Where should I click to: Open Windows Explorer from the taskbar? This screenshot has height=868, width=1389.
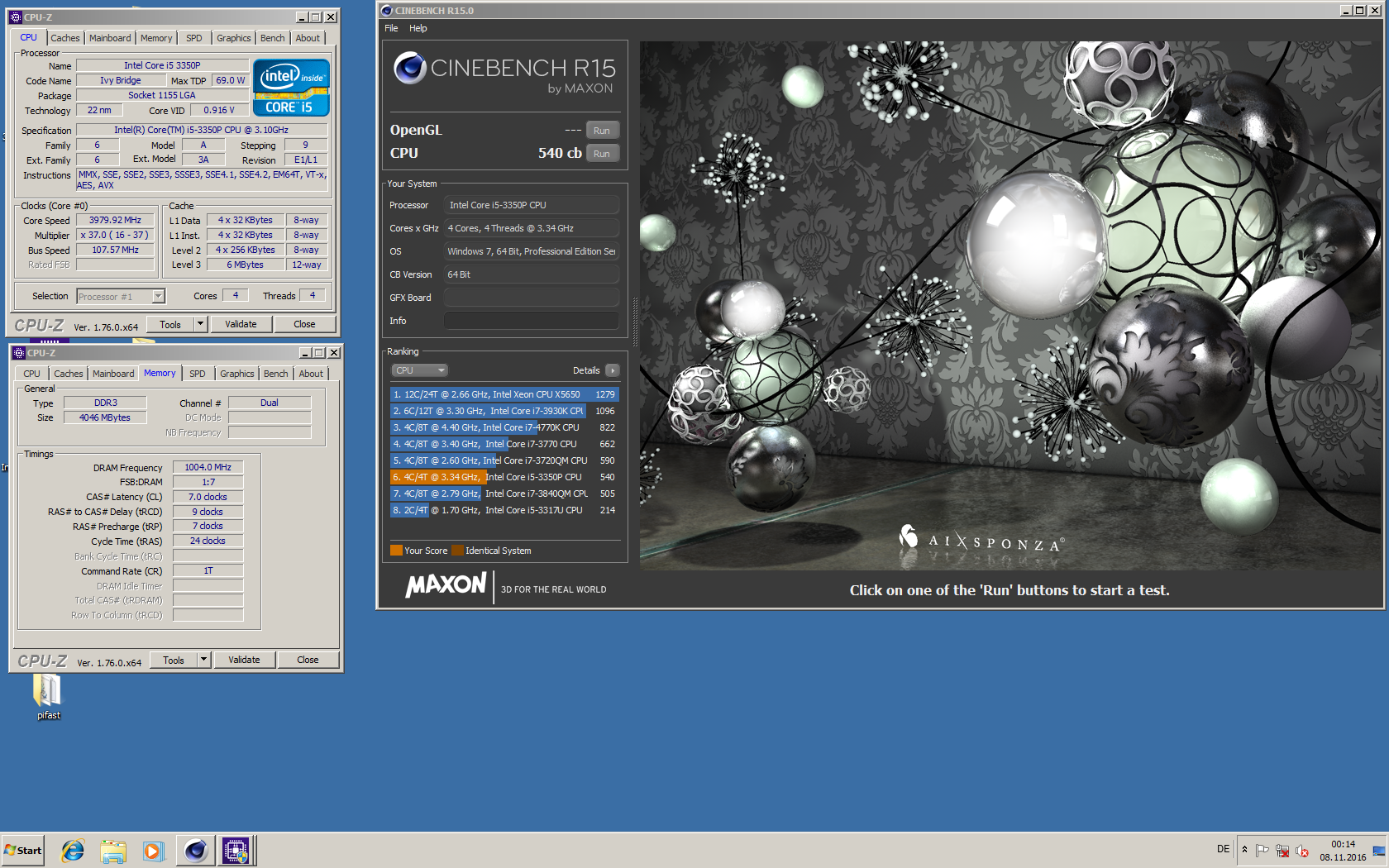(x=113, y=850)
